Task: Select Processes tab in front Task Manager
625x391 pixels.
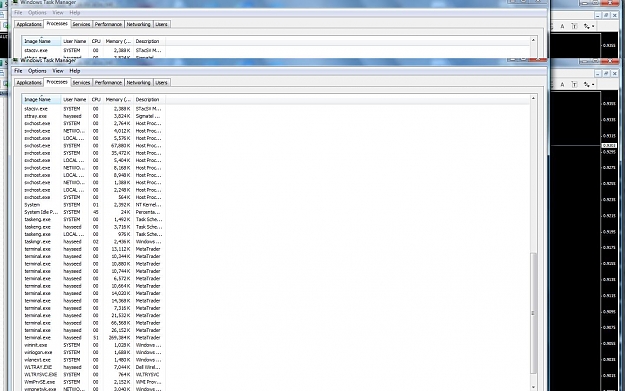Action: (x=57, y=82)
